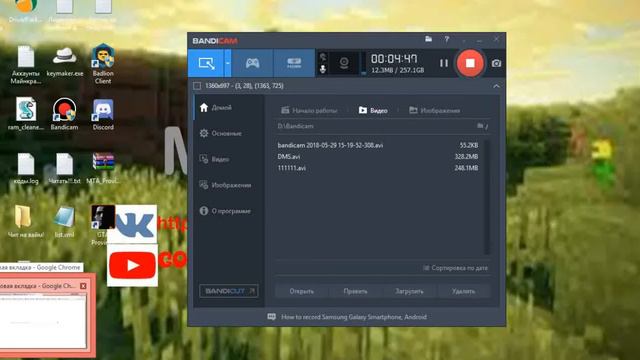The image size is (640, 360).
Task: Open Badlion Client desktop shortcut
Action: (x=103, y=64)
